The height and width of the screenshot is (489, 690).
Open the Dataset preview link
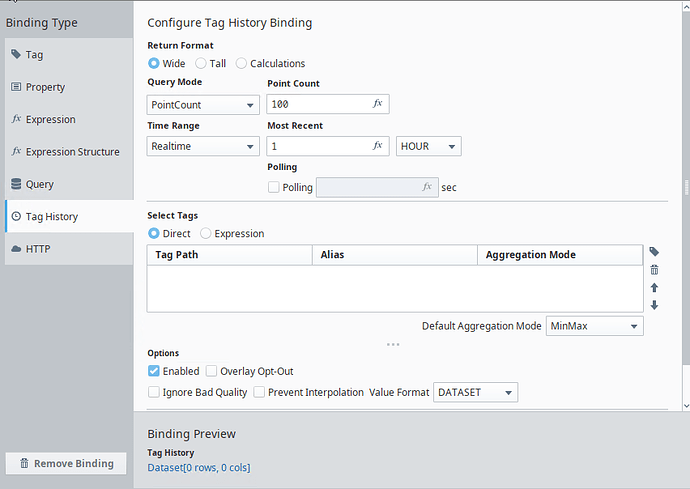point(198,467)
